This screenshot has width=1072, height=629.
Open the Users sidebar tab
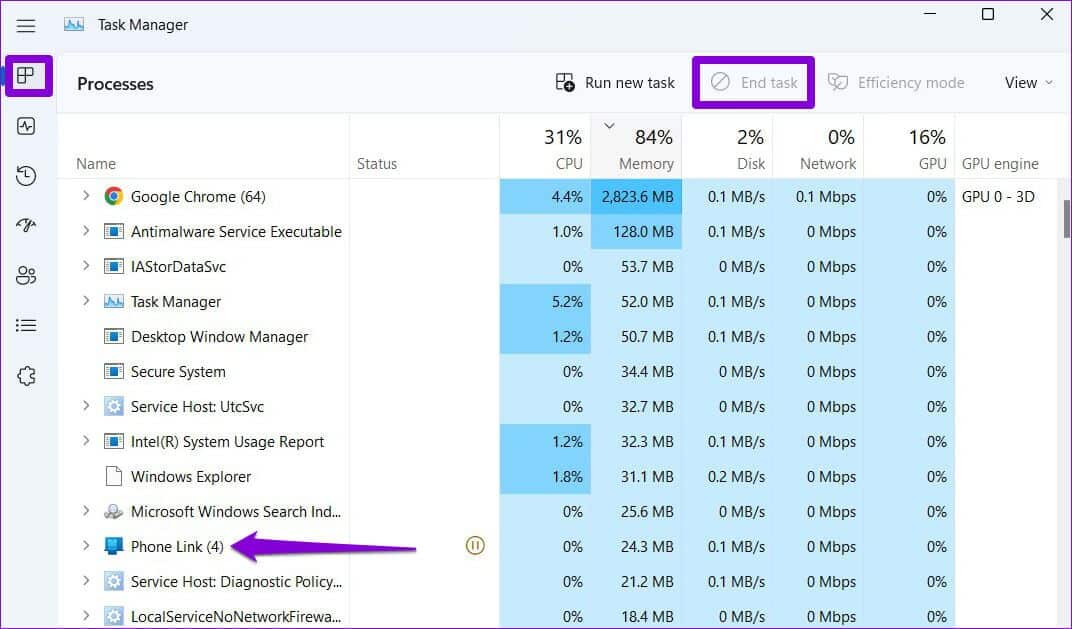pos(26,276)
